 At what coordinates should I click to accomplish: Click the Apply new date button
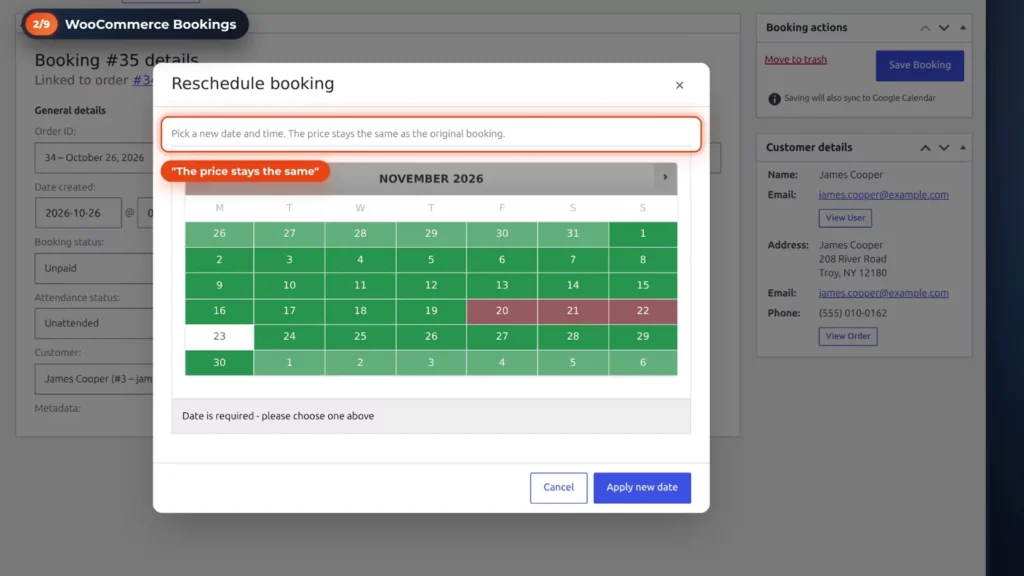[642, 487]
